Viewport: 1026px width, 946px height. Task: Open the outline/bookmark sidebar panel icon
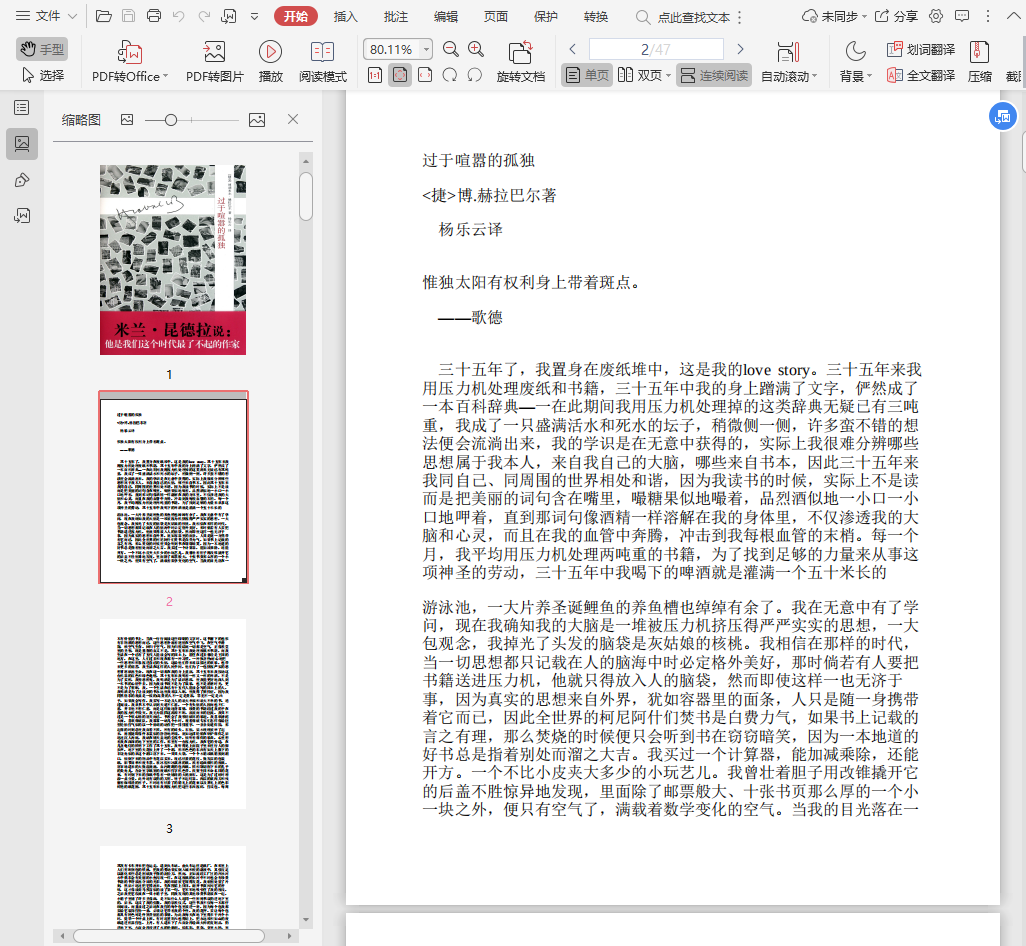22,108
